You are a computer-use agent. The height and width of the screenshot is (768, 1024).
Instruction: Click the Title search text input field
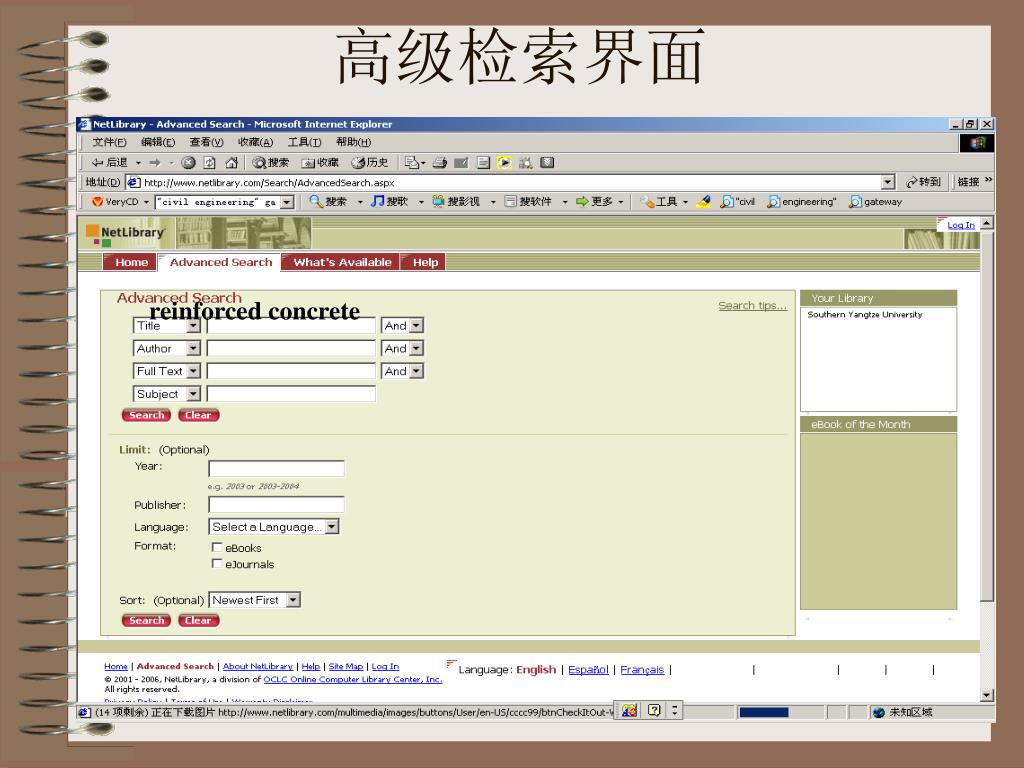click(x=291, y=325)
